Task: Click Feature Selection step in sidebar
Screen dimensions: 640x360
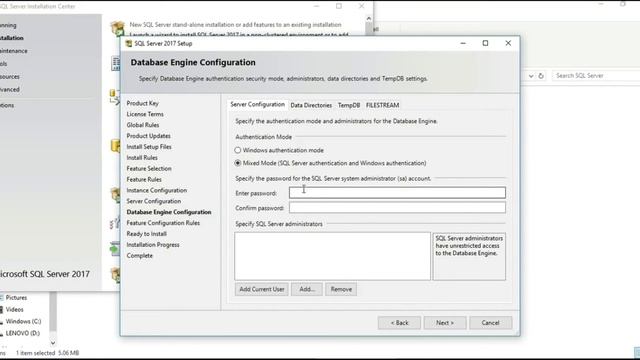Action: [149, 169]
